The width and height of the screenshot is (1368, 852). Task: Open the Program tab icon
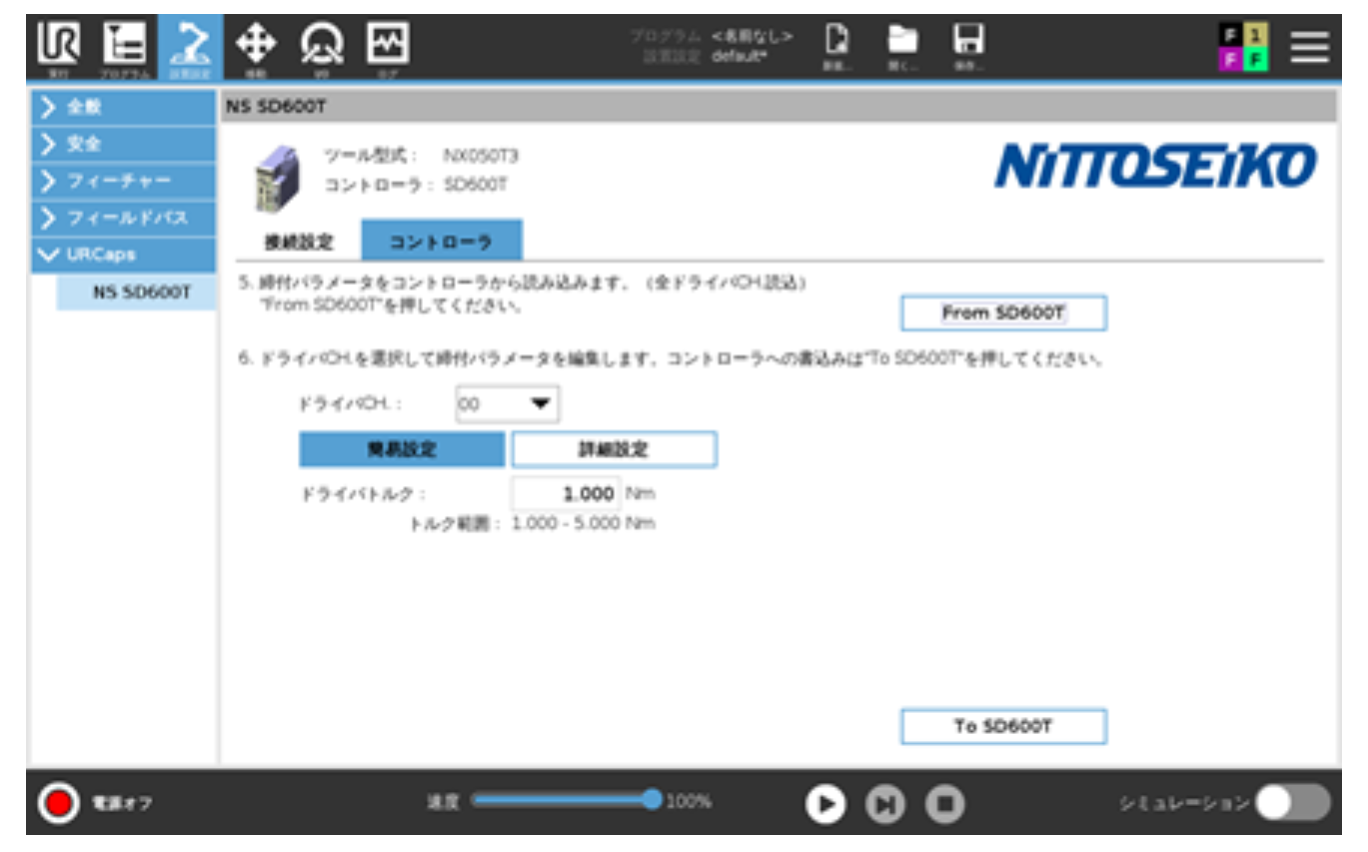point(125,48)
